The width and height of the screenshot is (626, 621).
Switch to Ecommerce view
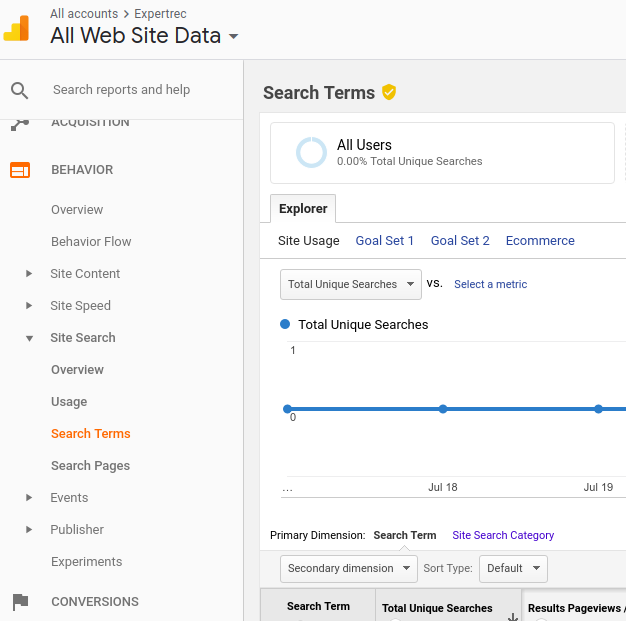(x=540, y=241)
